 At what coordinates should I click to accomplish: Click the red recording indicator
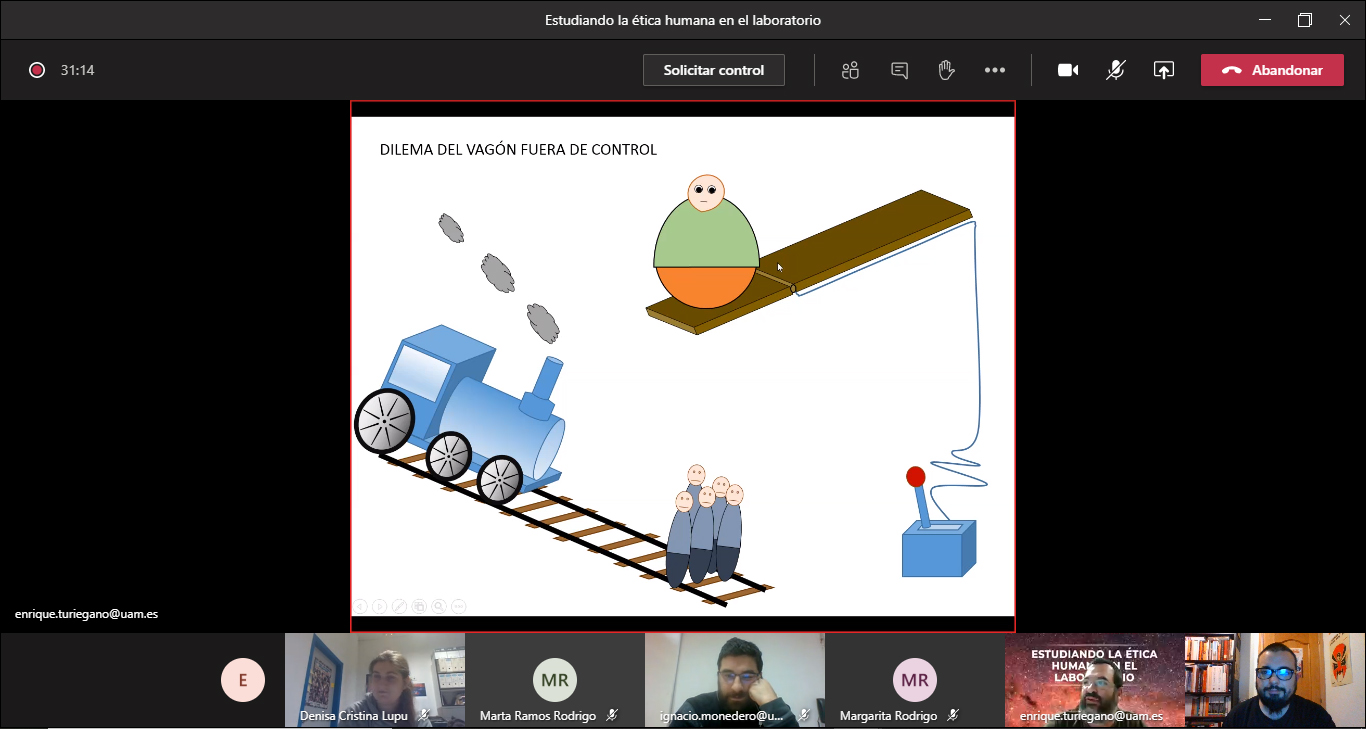37,70
